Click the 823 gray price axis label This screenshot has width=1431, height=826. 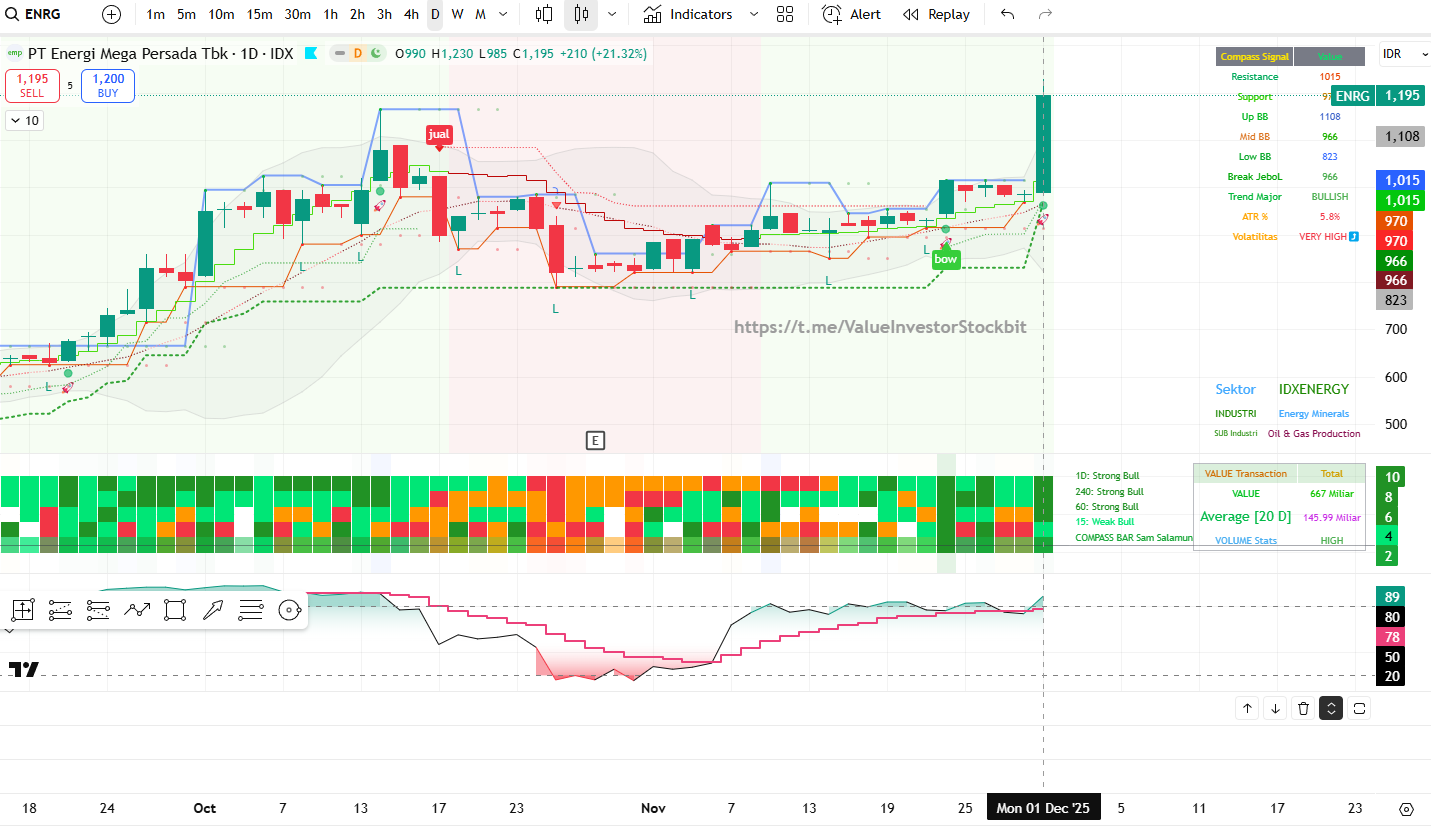pos(1396,300)
